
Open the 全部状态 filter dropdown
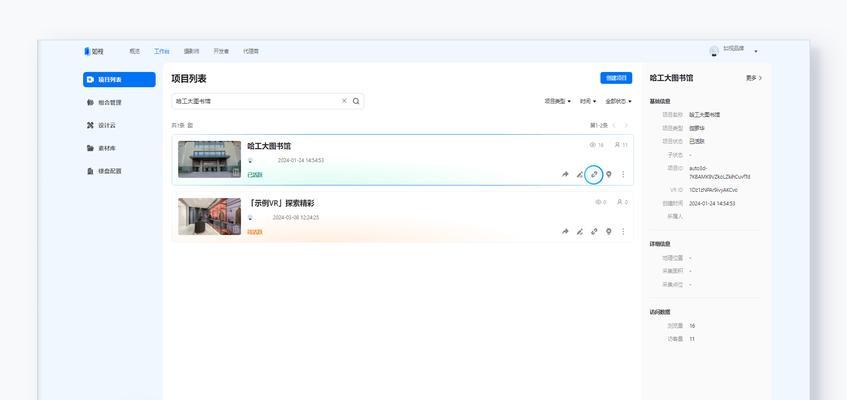[619, 101]
